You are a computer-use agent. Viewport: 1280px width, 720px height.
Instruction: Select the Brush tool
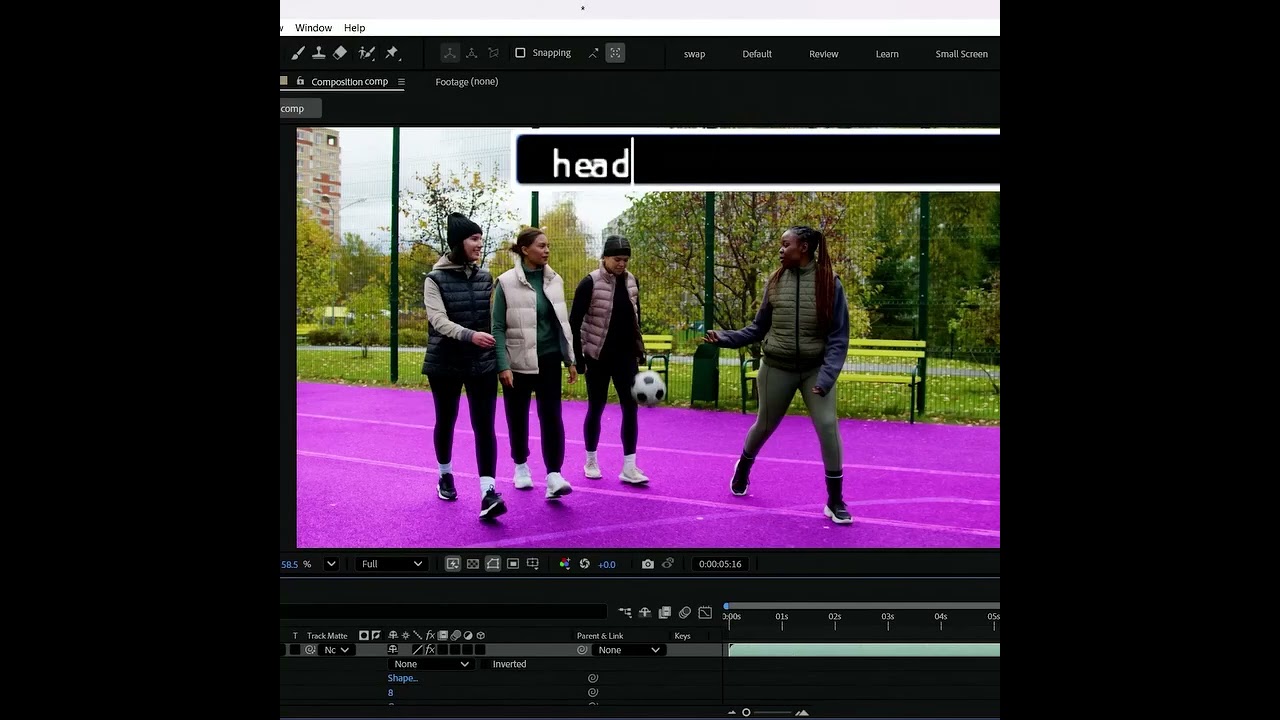coord(298,53)
